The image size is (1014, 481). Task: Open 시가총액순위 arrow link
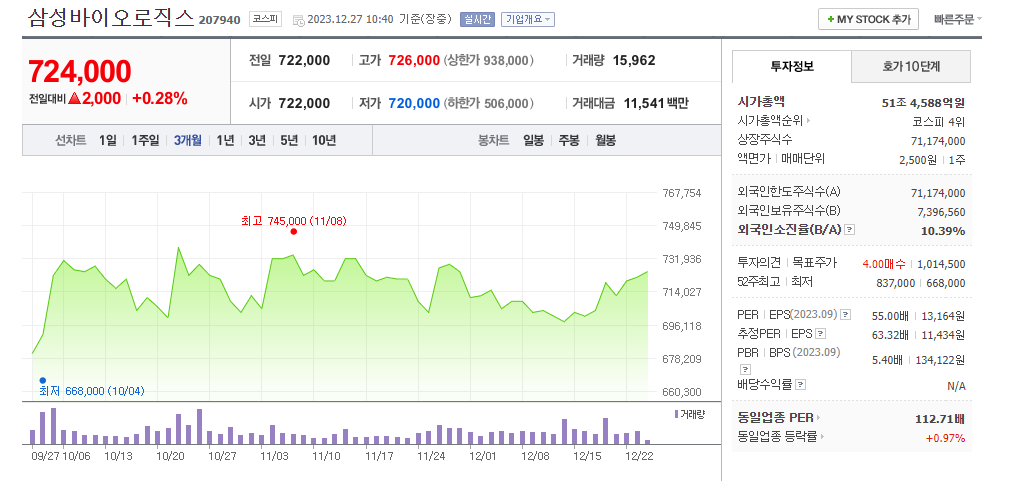coord(773,121)
